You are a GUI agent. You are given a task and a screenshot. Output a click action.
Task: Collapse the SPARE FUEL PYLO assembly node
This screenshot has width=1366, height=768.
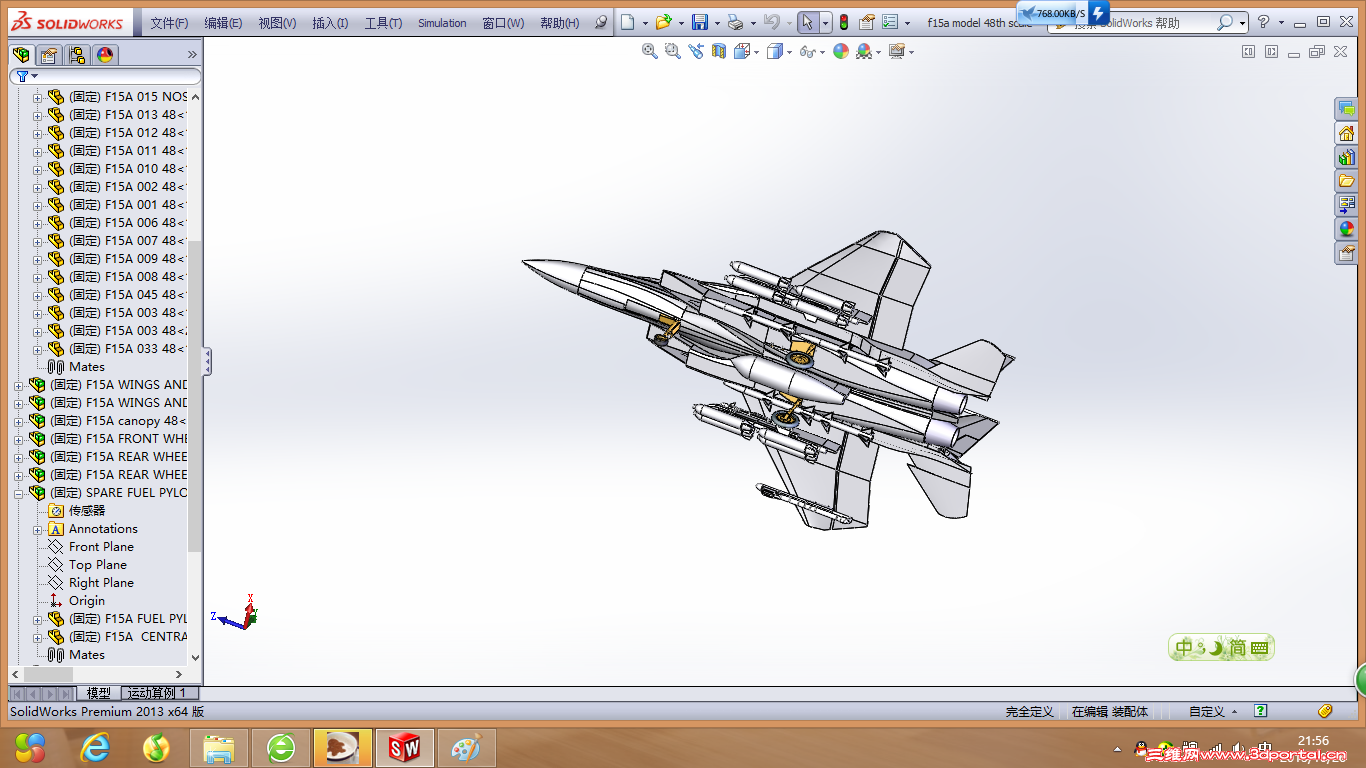tap(19, 493)
